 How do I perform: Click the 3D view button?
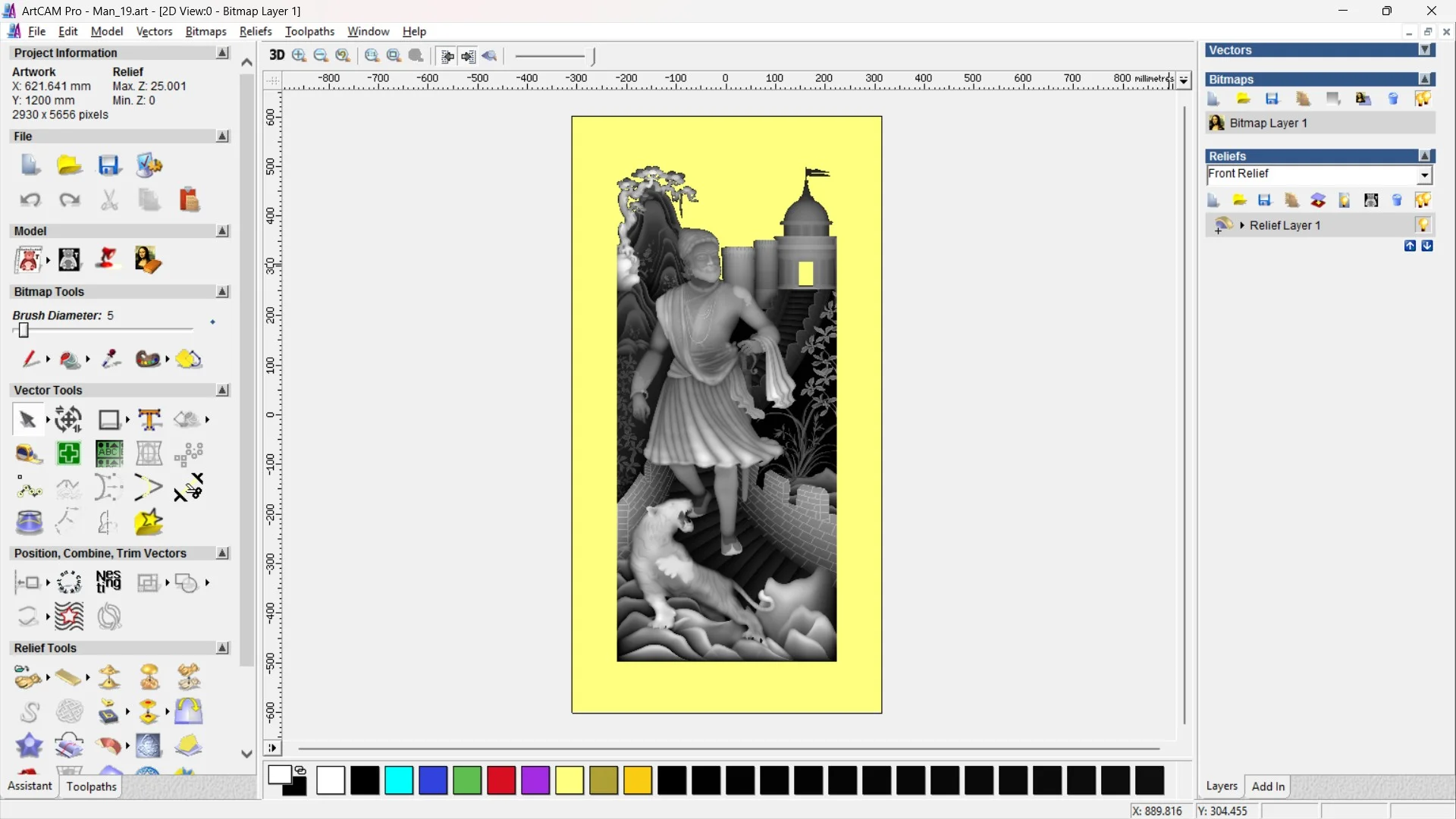[277, 55]
